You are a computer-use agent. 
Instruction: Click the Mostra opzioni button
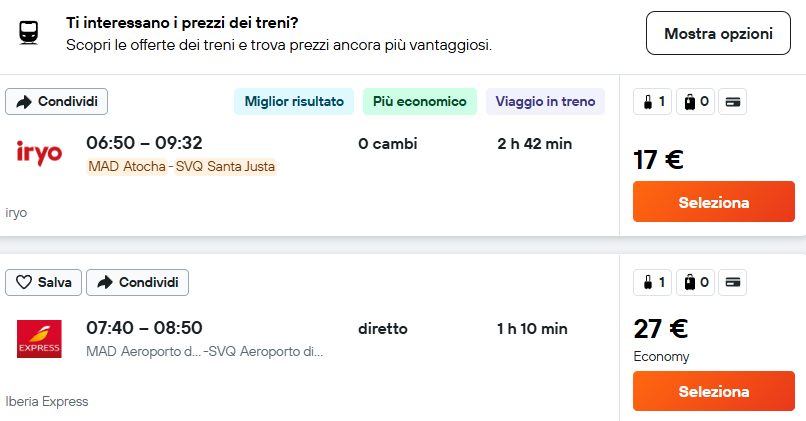[x=718, y=33]
